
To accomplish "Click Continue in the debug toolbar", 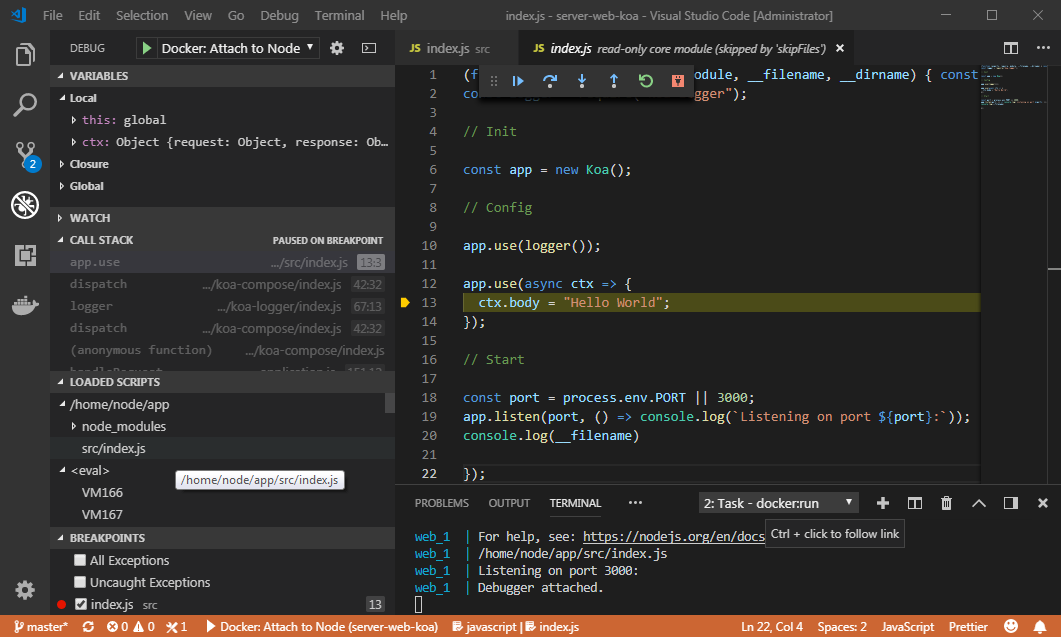I will 518,81.
